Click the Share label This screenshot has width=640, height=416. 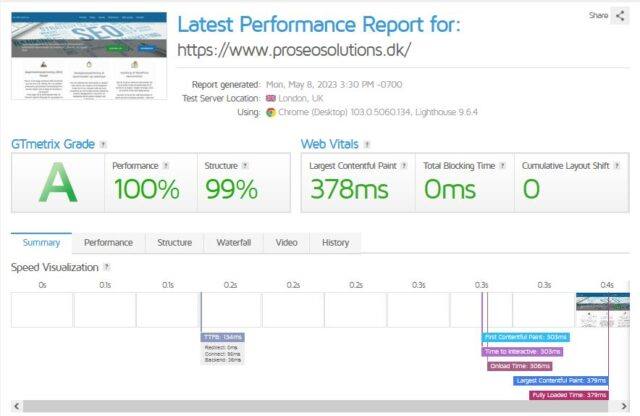point(598,16)
